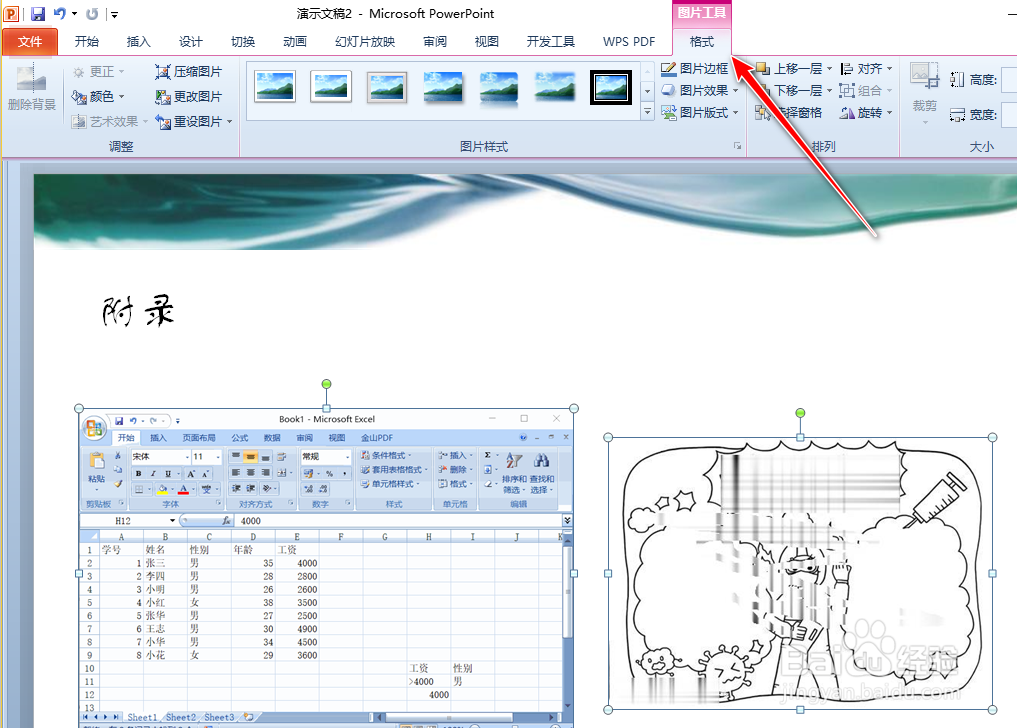Image resolution: width=1017 pixels, height=728 pixels.
Task: Apply the sixth soft-edge picture style
Action: (x=555, y=87)
